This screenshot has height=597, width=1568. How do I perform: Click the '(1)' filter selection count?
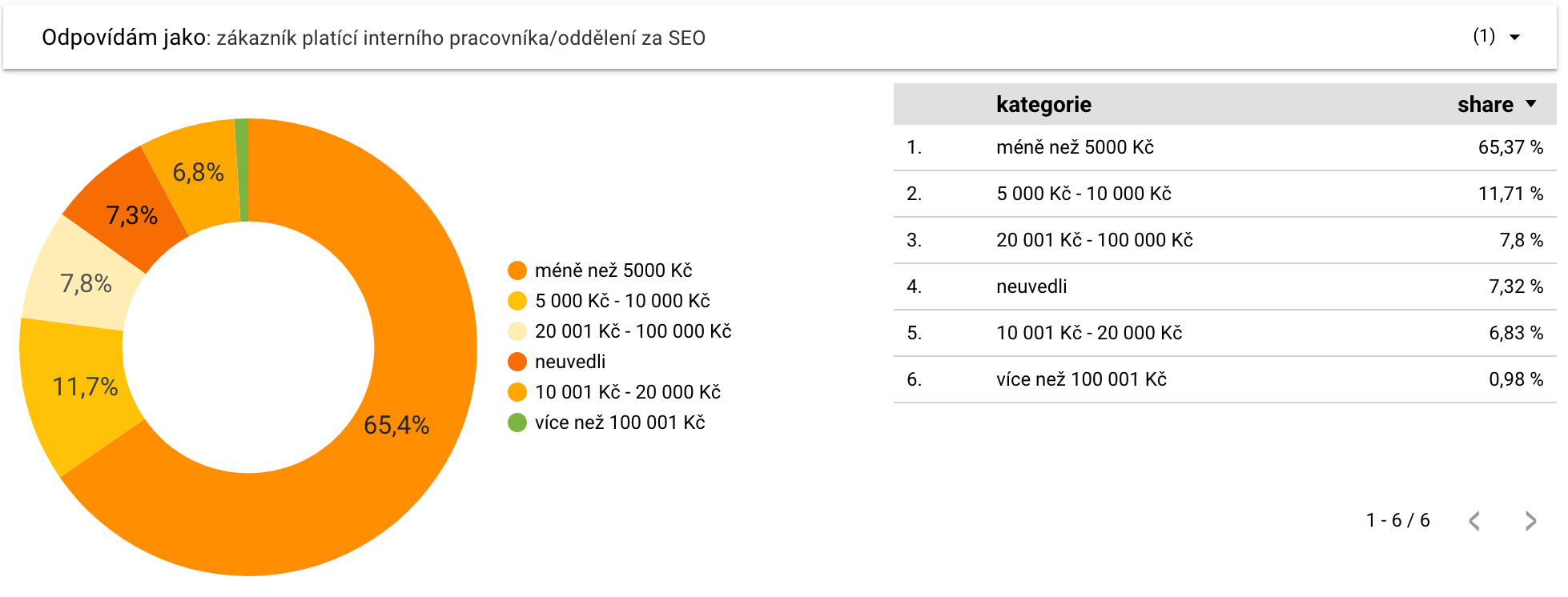[1484, 36]
